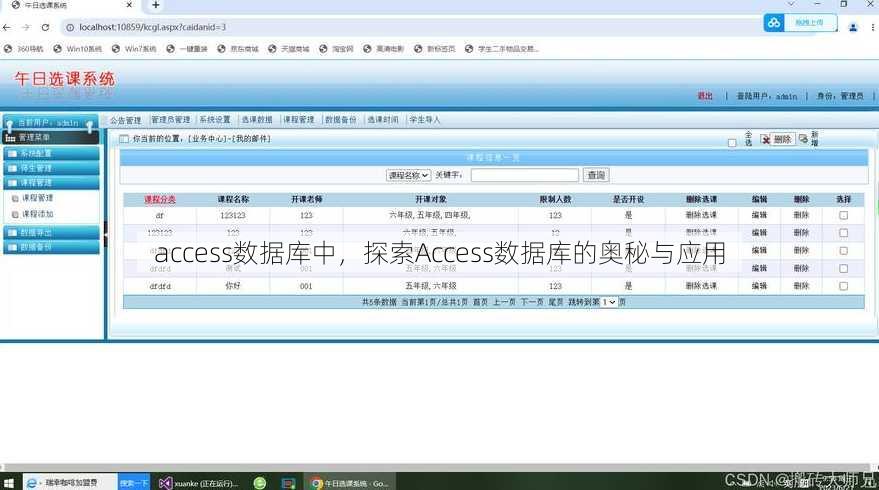The image size is (879, 490).
Task: Open the 课程管理 top menu
Action: coord(299,120)
